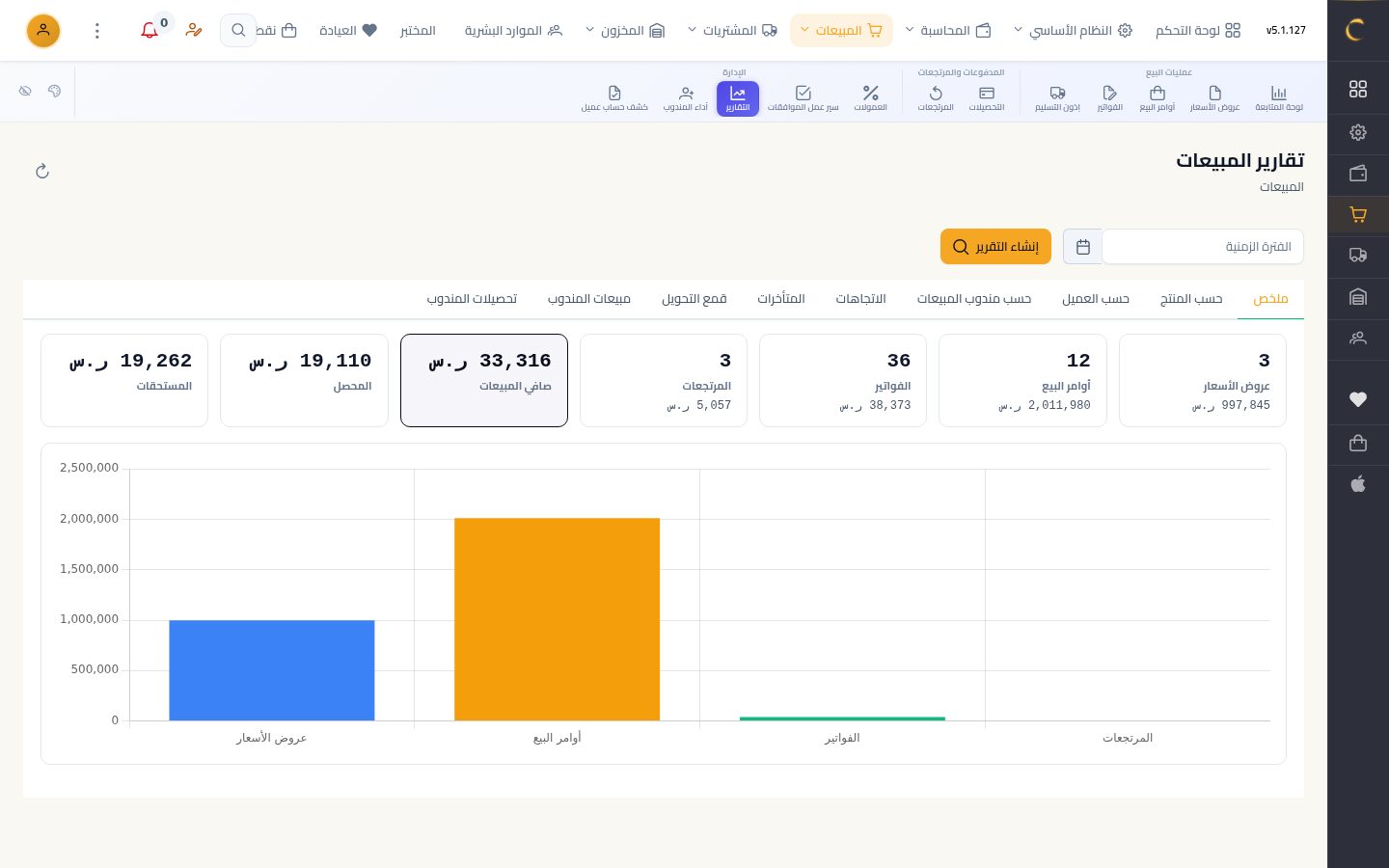Open the calendar date picker icon
The width and height of the screenshot is (1389, 868).
tap(1082, 247)
